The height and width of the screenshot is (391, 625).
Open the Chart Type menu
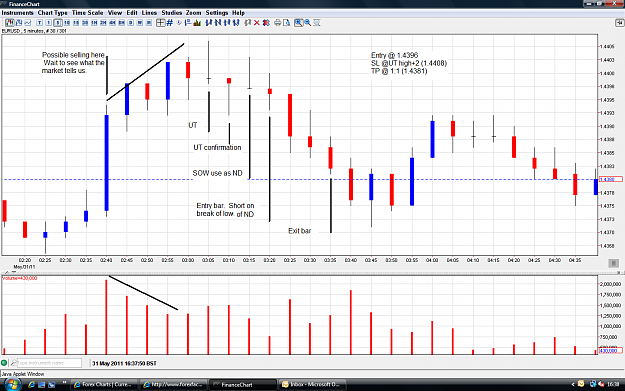pos(53,13)
